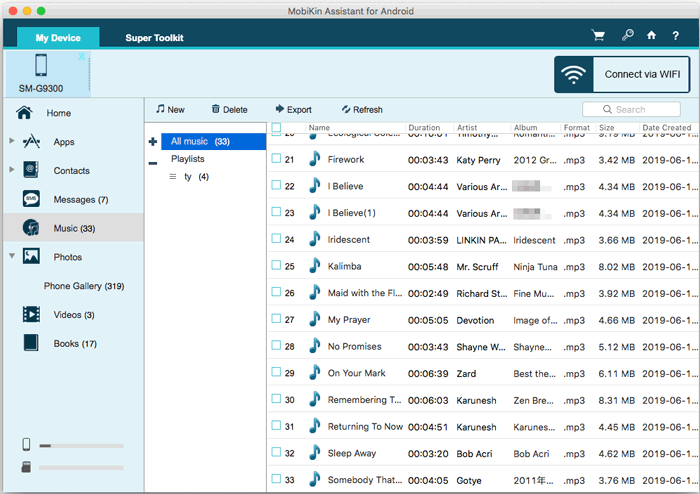Click the Export toolbar button
Screen dimensions: 700x494
(293, 109)
